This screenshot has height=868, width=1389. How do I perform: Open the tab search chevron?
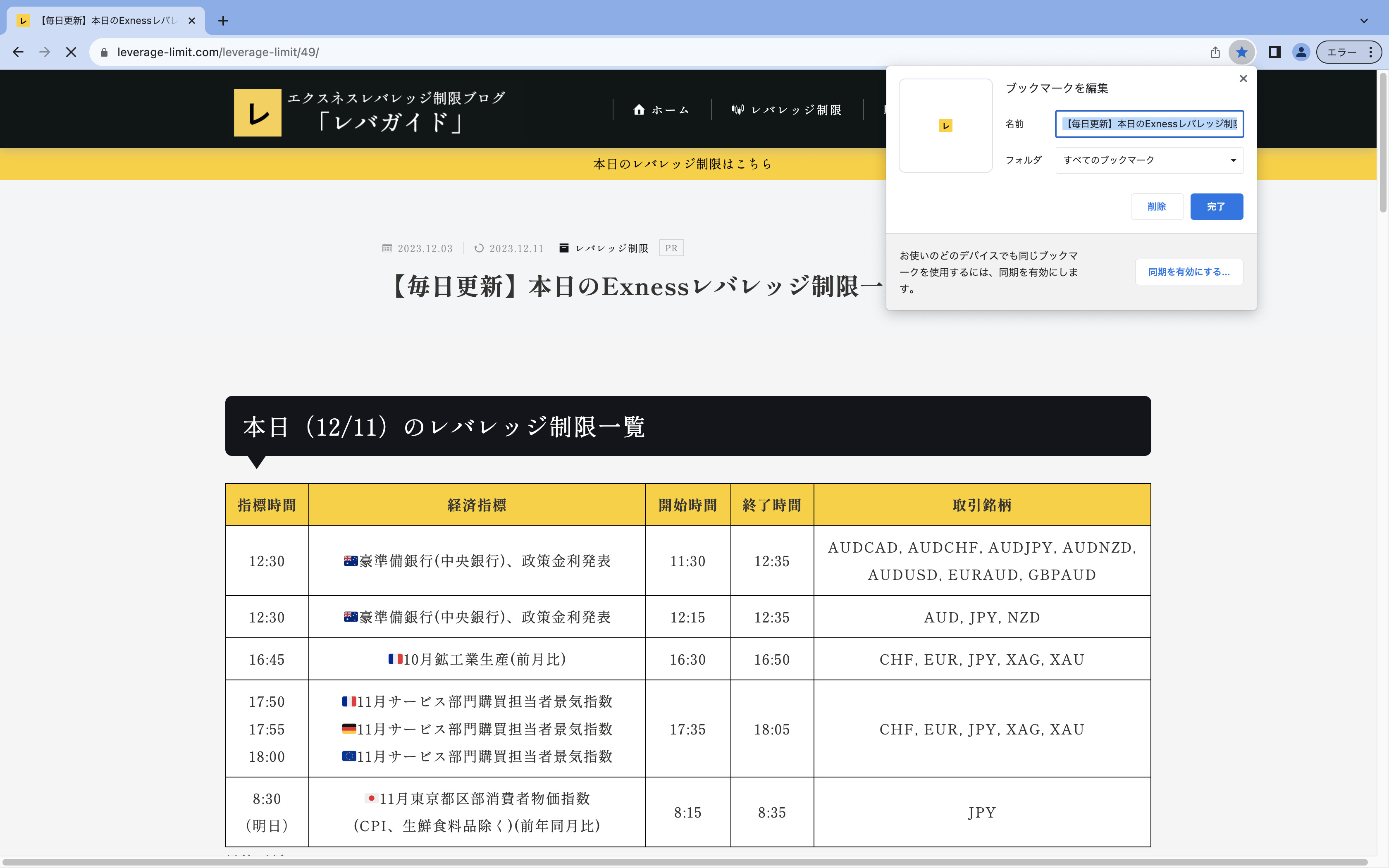pos(1364,21)
